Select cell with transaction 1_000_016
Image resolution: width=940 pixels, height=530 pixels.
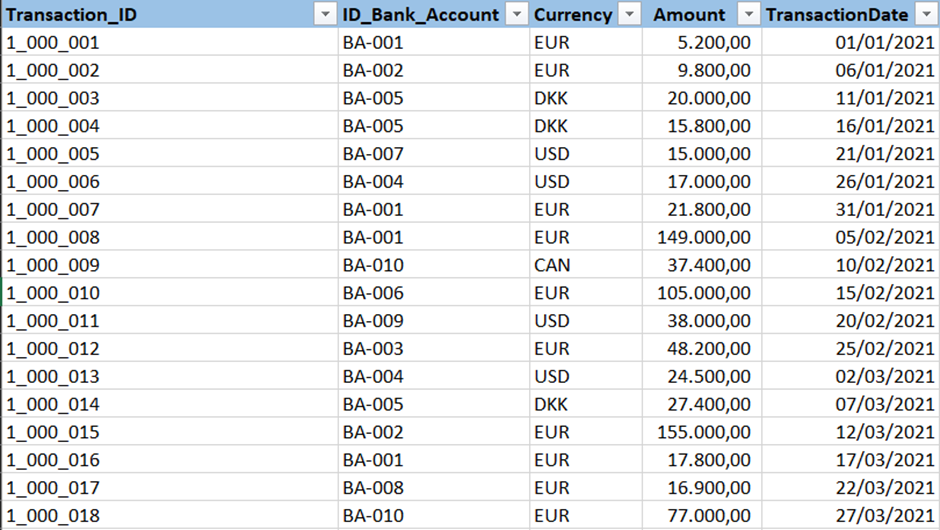170,460
